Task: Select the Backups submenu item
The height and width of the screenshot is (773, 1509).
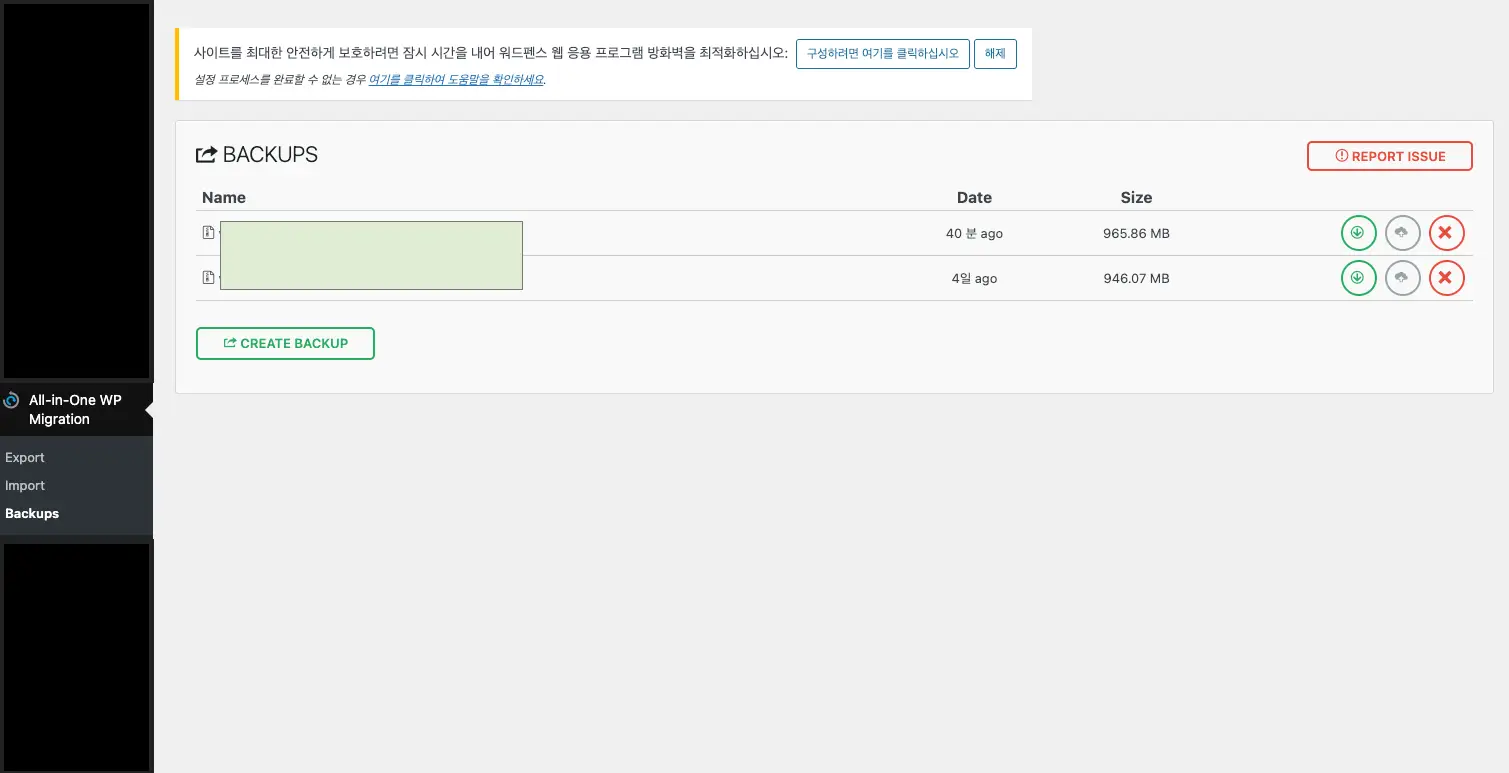Action: [32, 513]
